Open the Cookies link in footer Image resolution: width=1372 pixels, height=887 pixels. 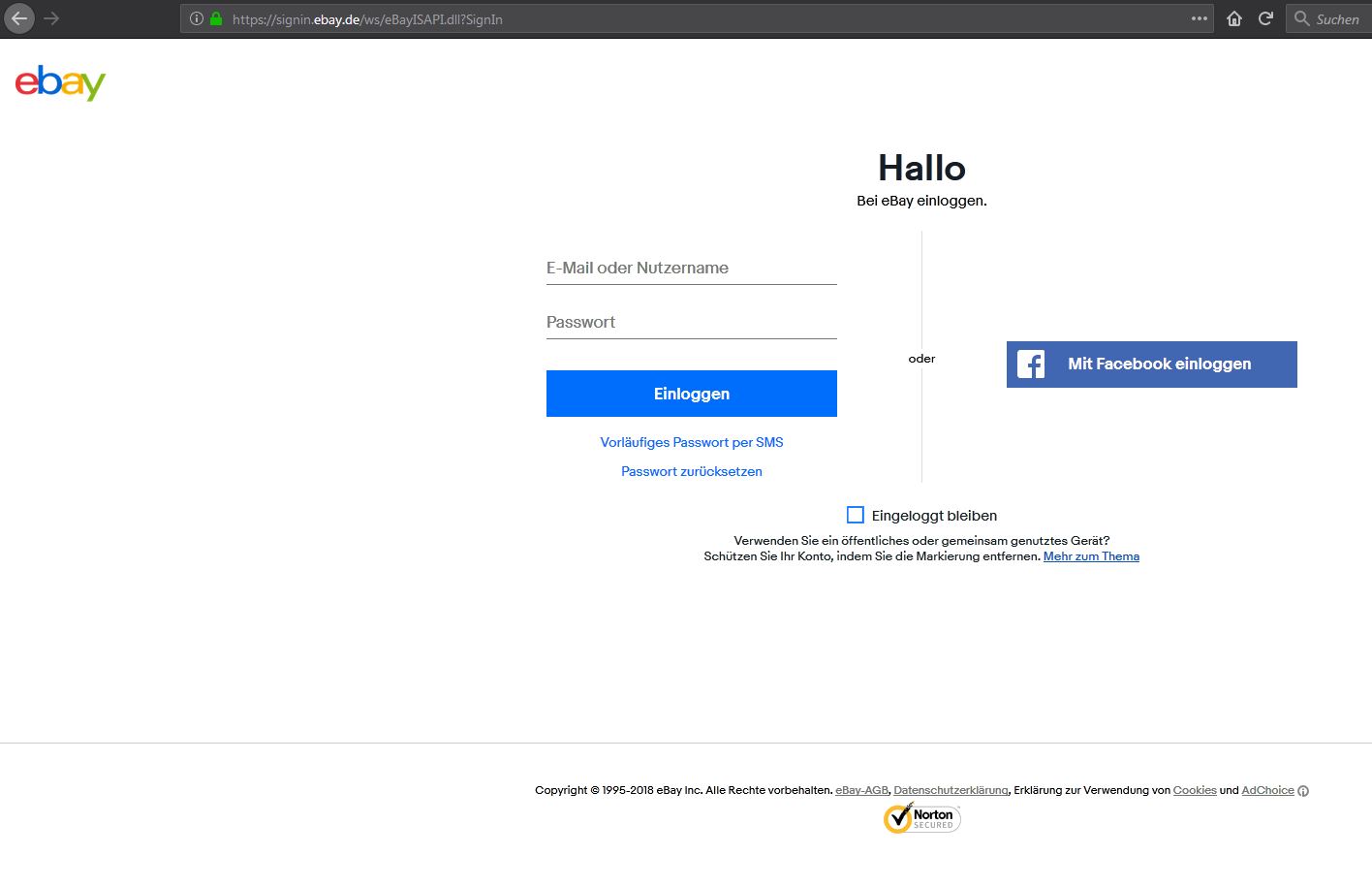pyautogui.click(x=1195, y=790)
